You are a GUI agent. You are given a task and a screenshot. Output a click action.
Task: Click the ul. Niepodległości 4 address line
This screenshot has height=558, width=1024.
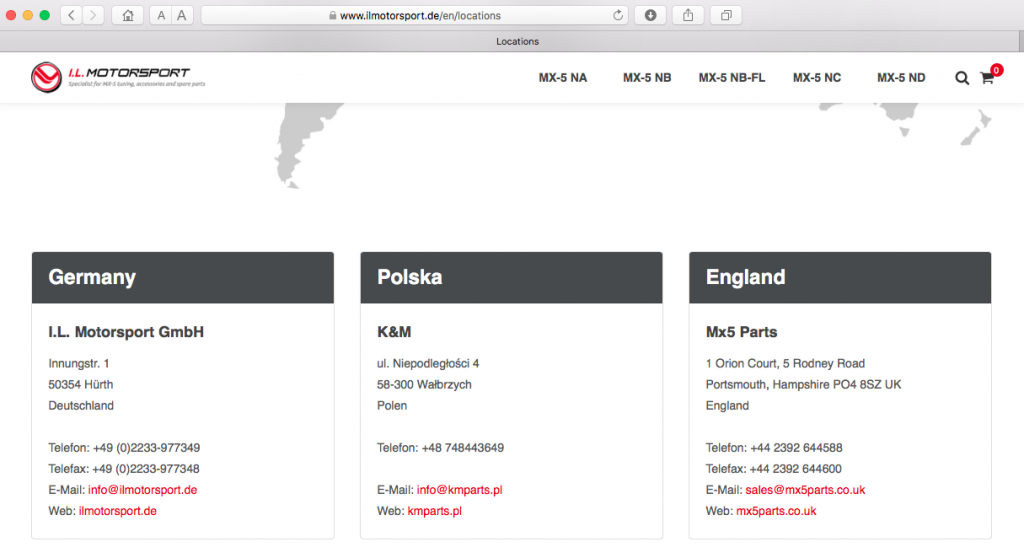coord(428,363)
